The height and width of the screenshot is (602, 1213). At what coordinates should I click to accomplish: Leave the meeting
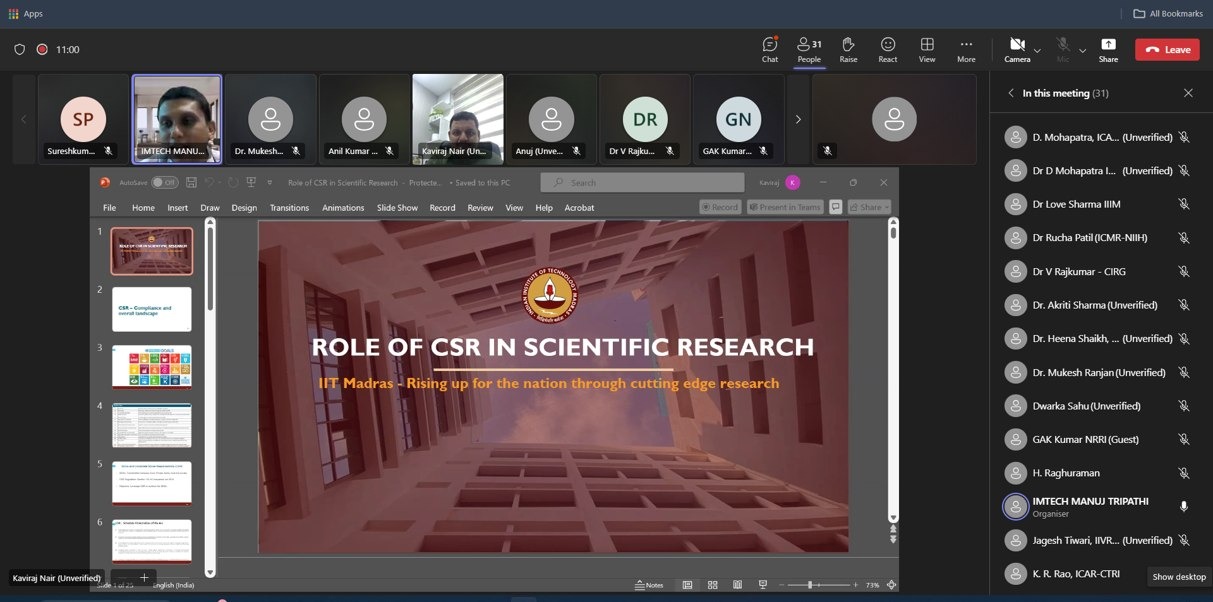pyautogui.click(x=1166, y=49)
